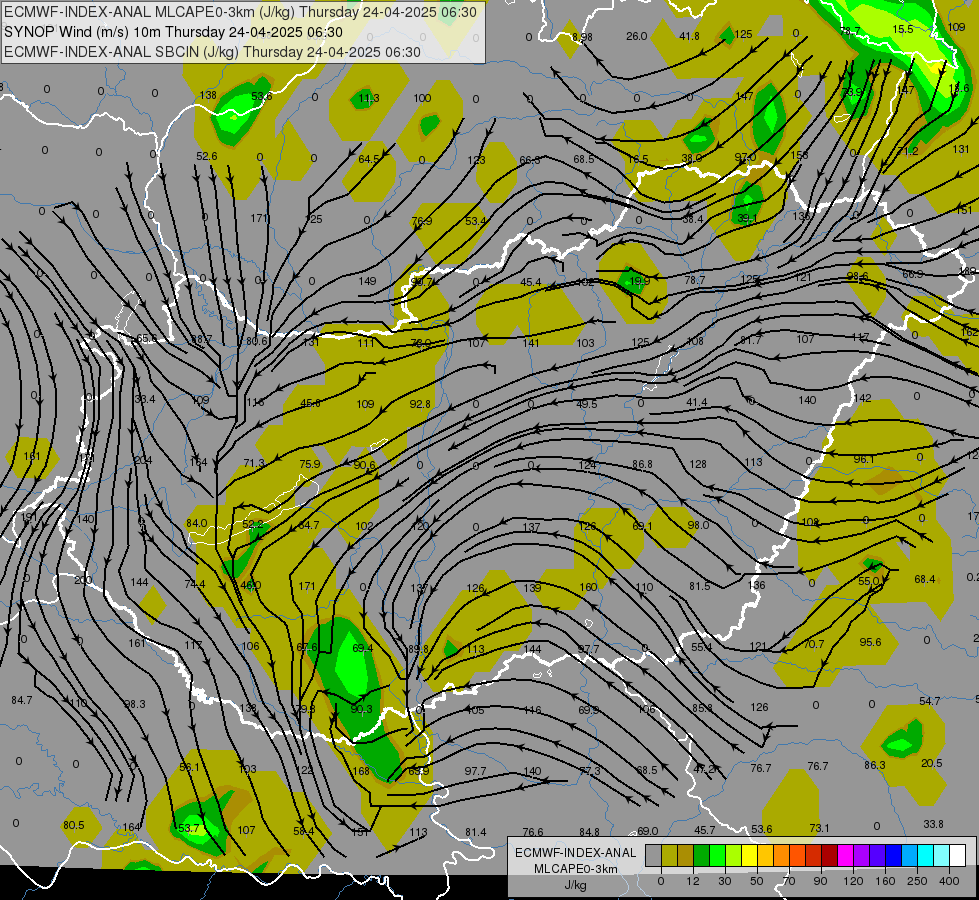979x900 pixels.
Task: Click the map value 58.4
Action: pyautogui.click(x=303, y=831)
